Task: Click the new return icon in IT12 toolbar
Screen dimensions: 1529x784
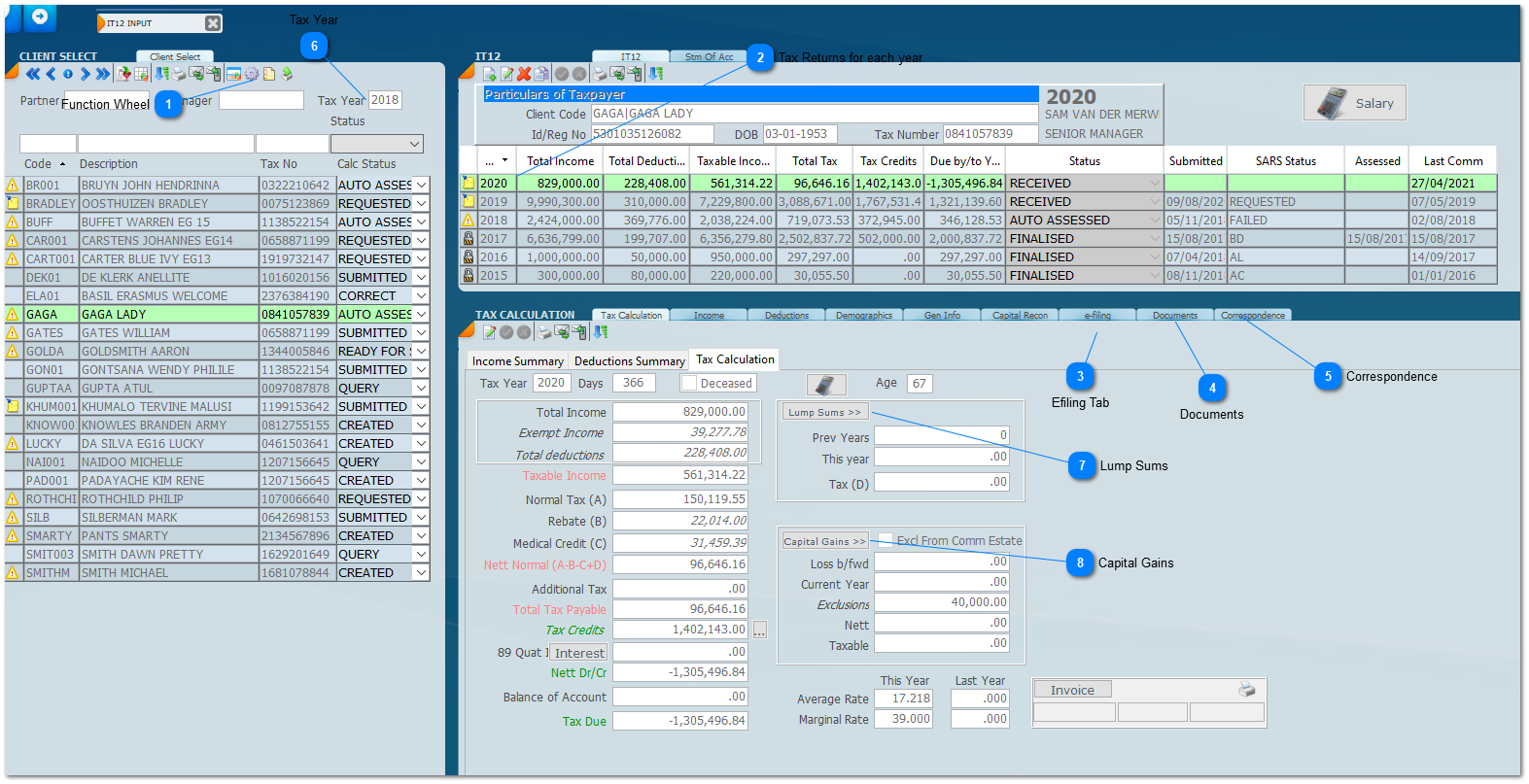Action: pyautogui.click(x=490, y=74)
